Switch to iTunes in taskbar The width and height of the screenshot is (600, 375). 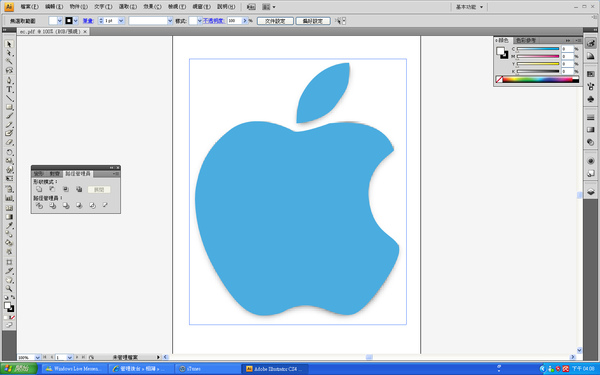tap(207, 368)
